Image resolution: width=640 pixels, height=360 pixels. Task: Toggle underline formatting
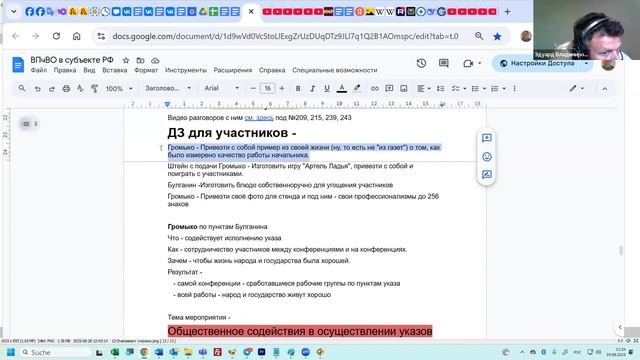[327, 89]
